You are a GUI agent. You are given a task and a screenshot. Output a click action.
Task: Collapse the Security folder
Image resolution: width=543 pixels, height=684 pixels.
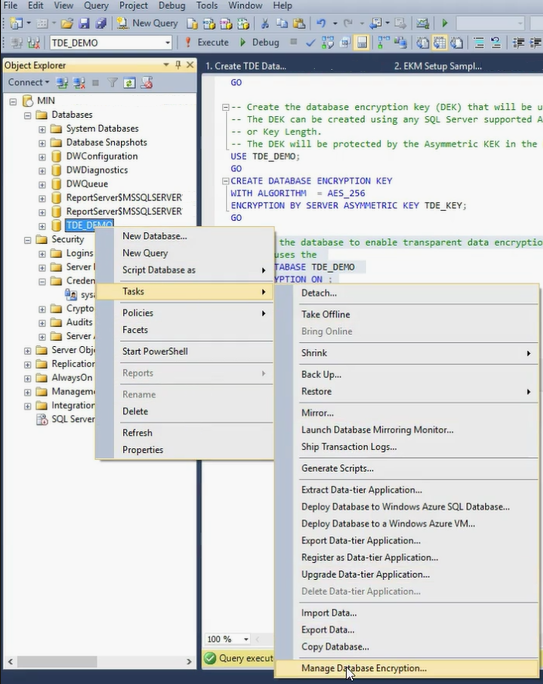27,240
